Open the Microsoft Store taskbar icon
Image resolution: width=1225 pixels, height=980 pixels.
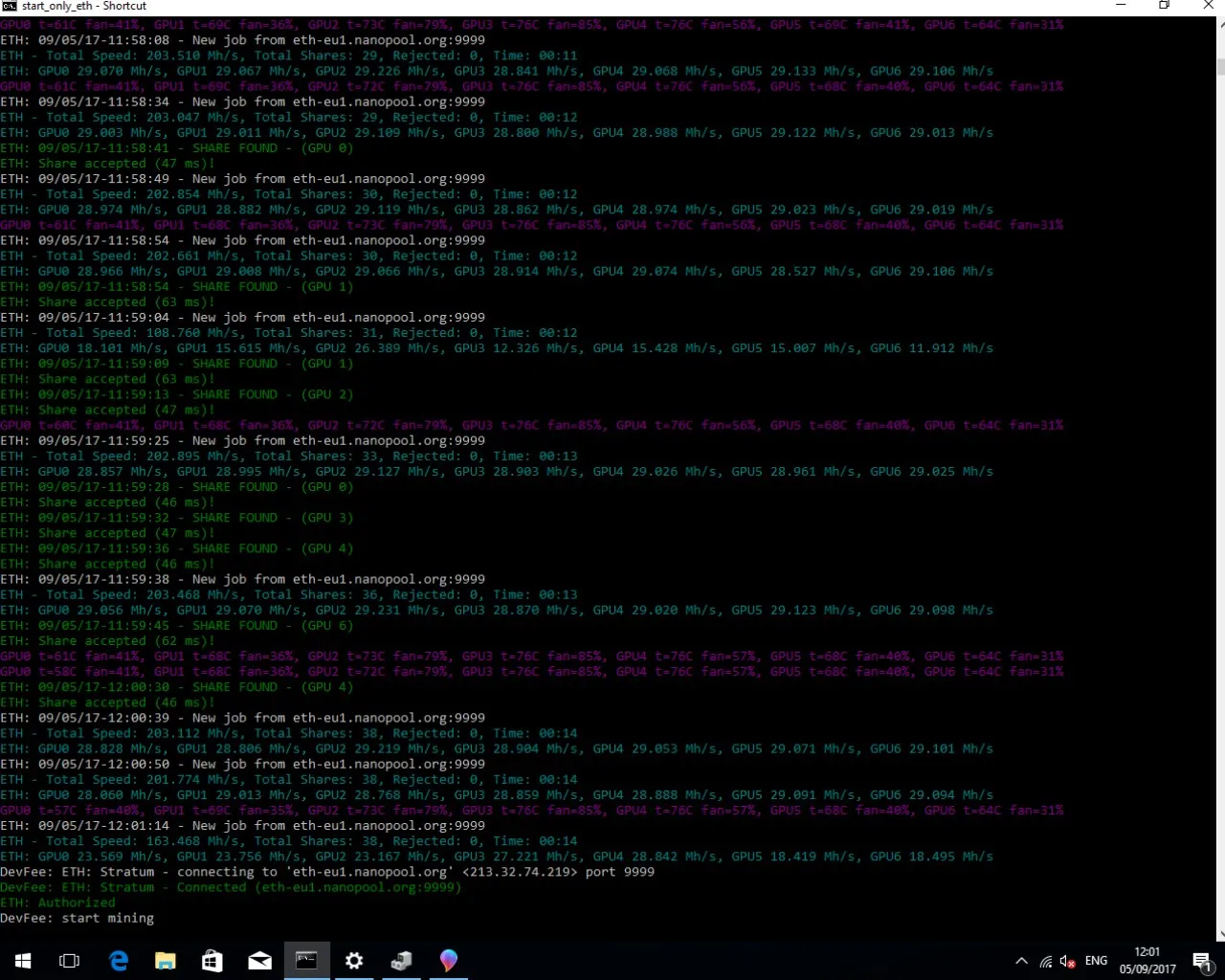click(x=212, y=960)
